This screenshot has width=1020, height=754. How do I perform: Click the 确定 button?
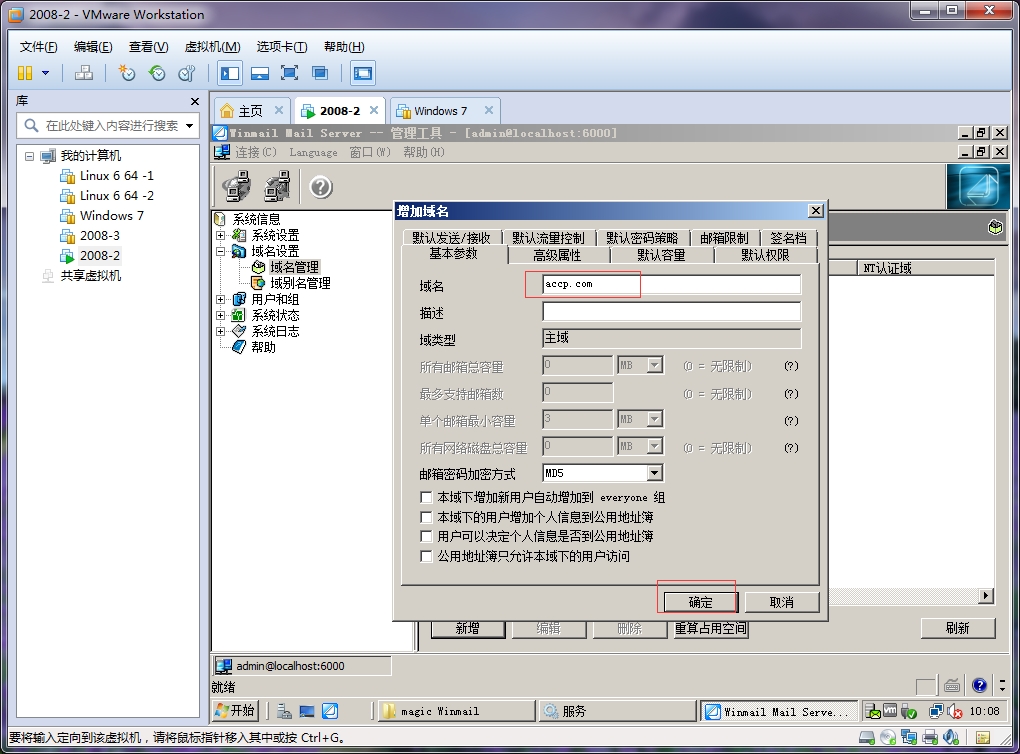click(701, 602)
